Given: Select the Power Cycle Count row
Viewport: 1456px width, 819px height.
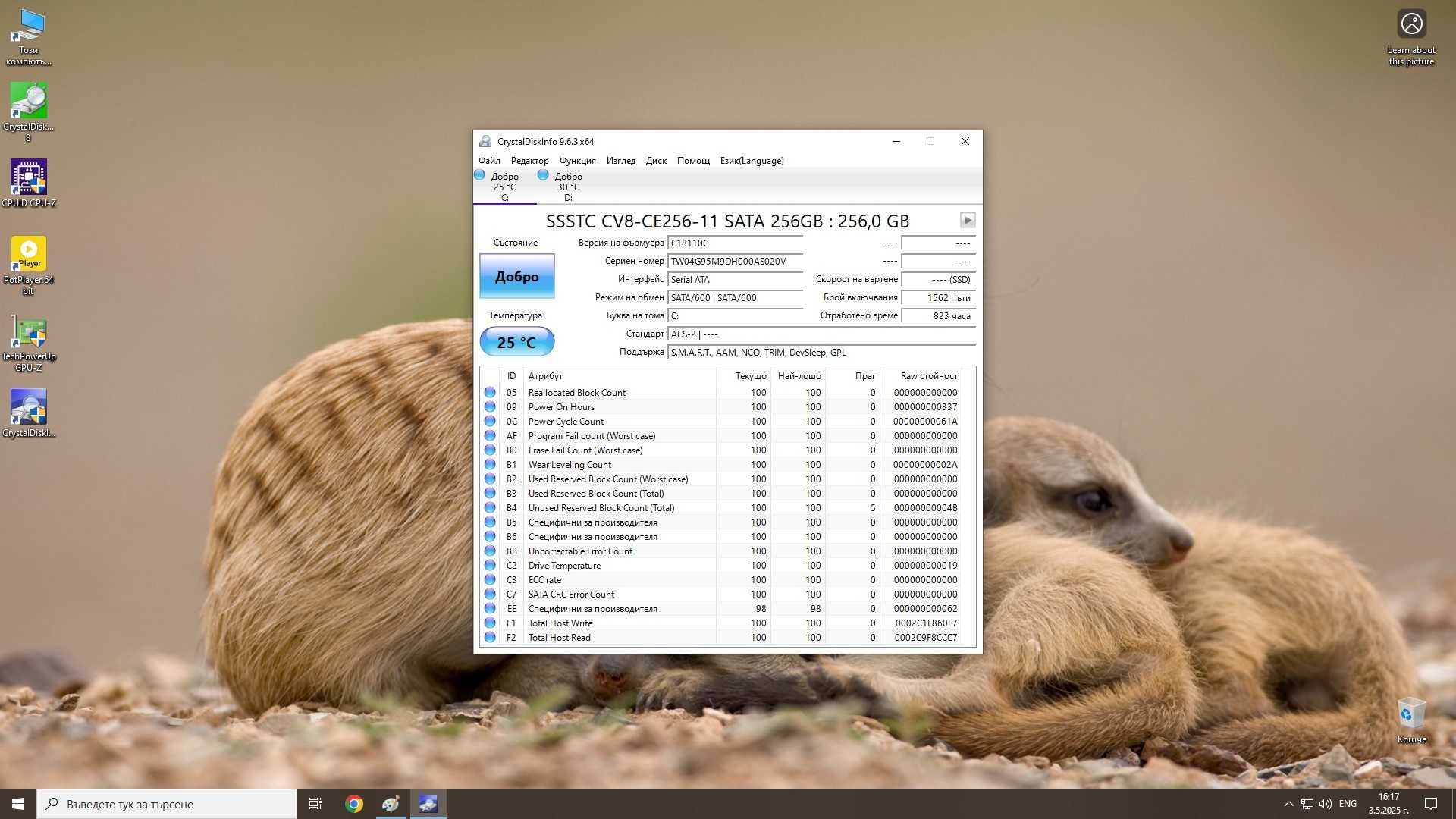Looking at the screenshot, I should point(721,422).
